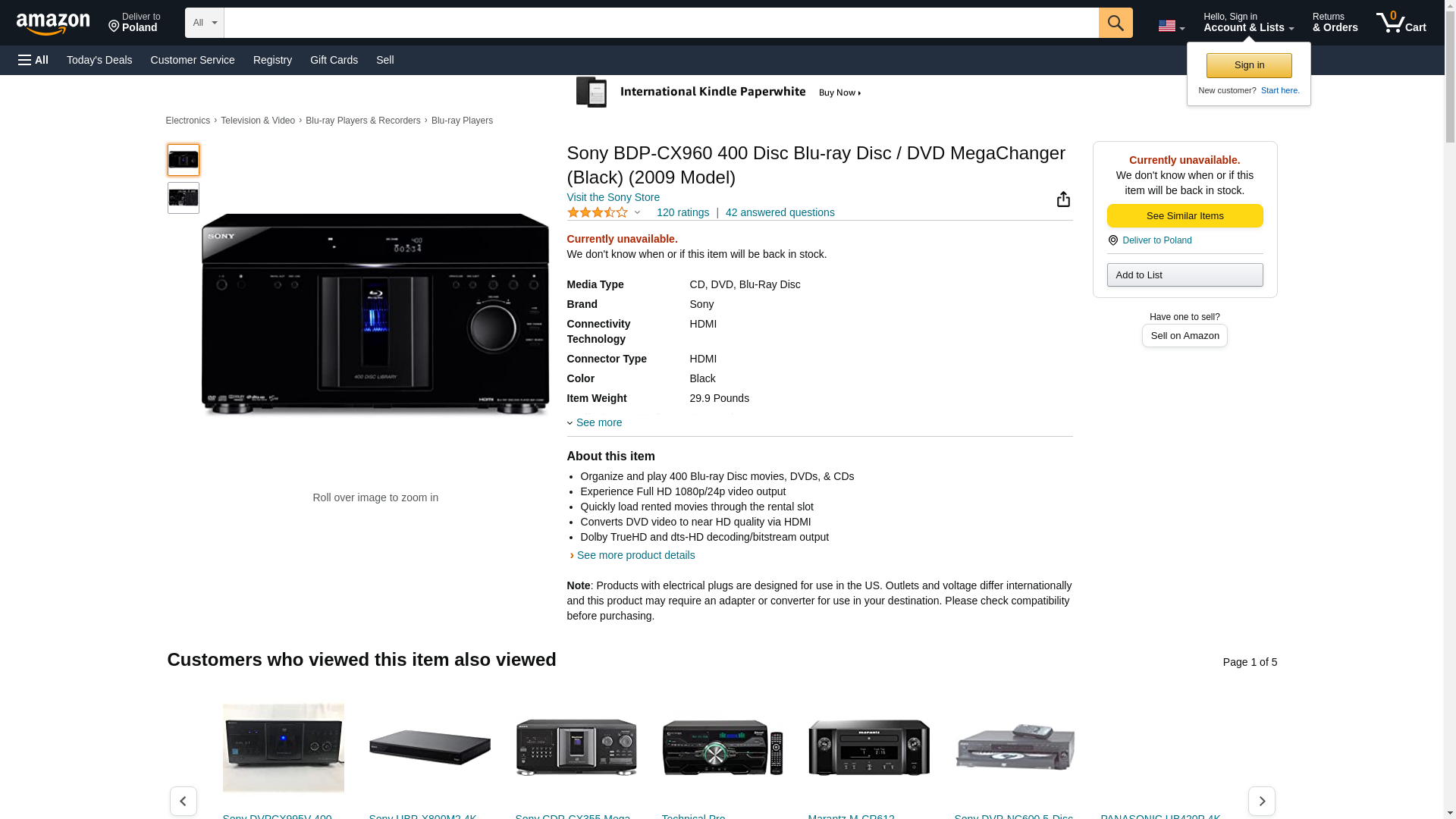
Task: Open Gift Cards from navigation bar
Action: (334, 60)
